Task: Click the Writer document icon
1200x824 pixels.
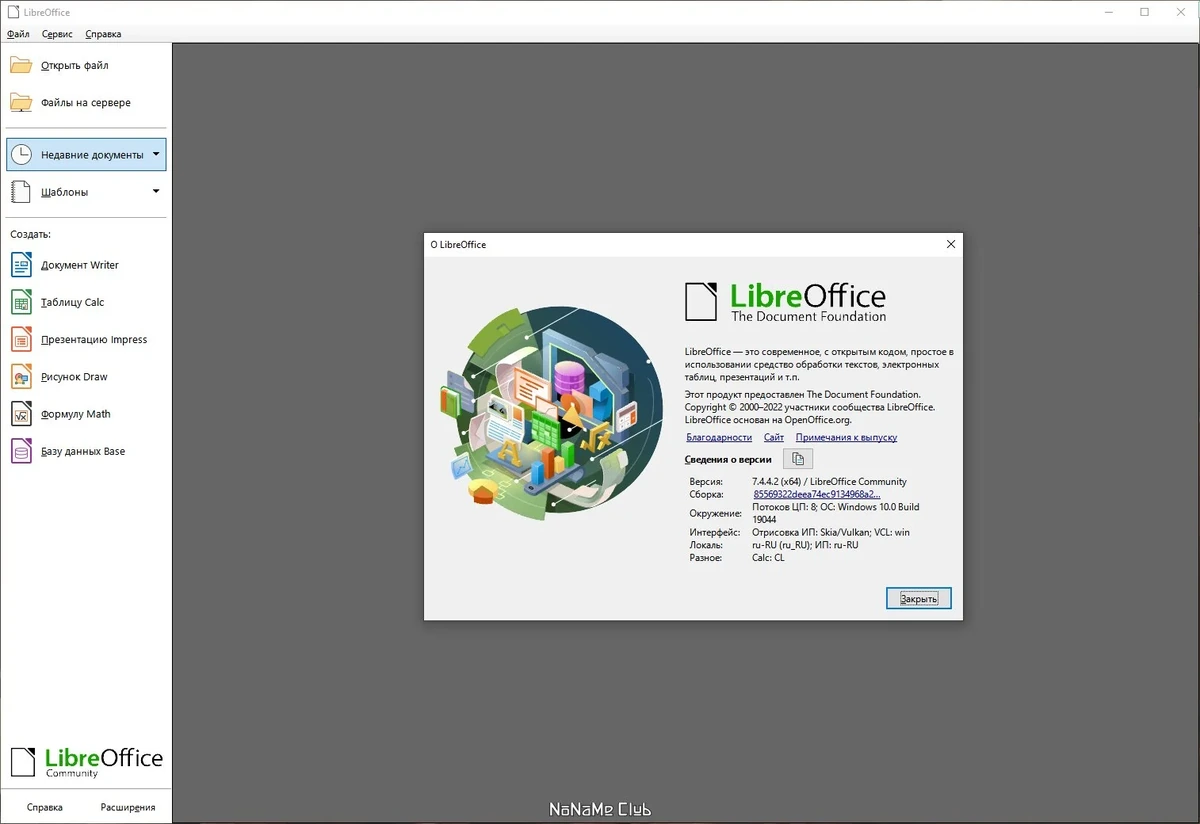Action: (x=21, y=265)
